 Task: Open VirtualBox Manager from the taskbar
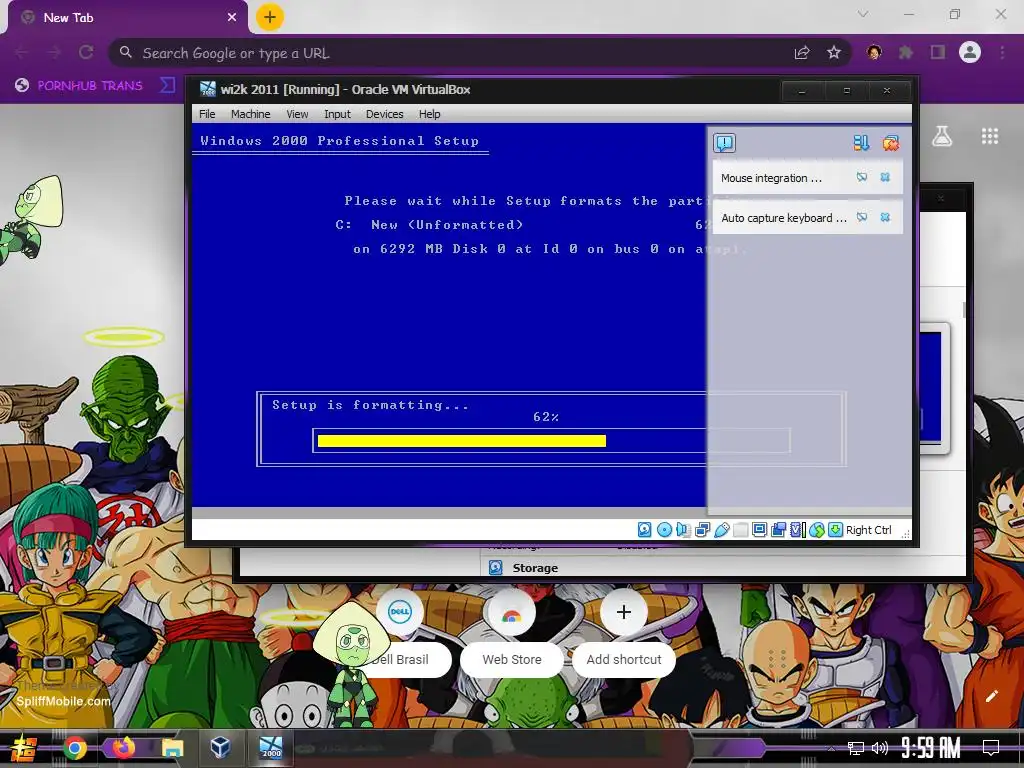coord(220,747)
